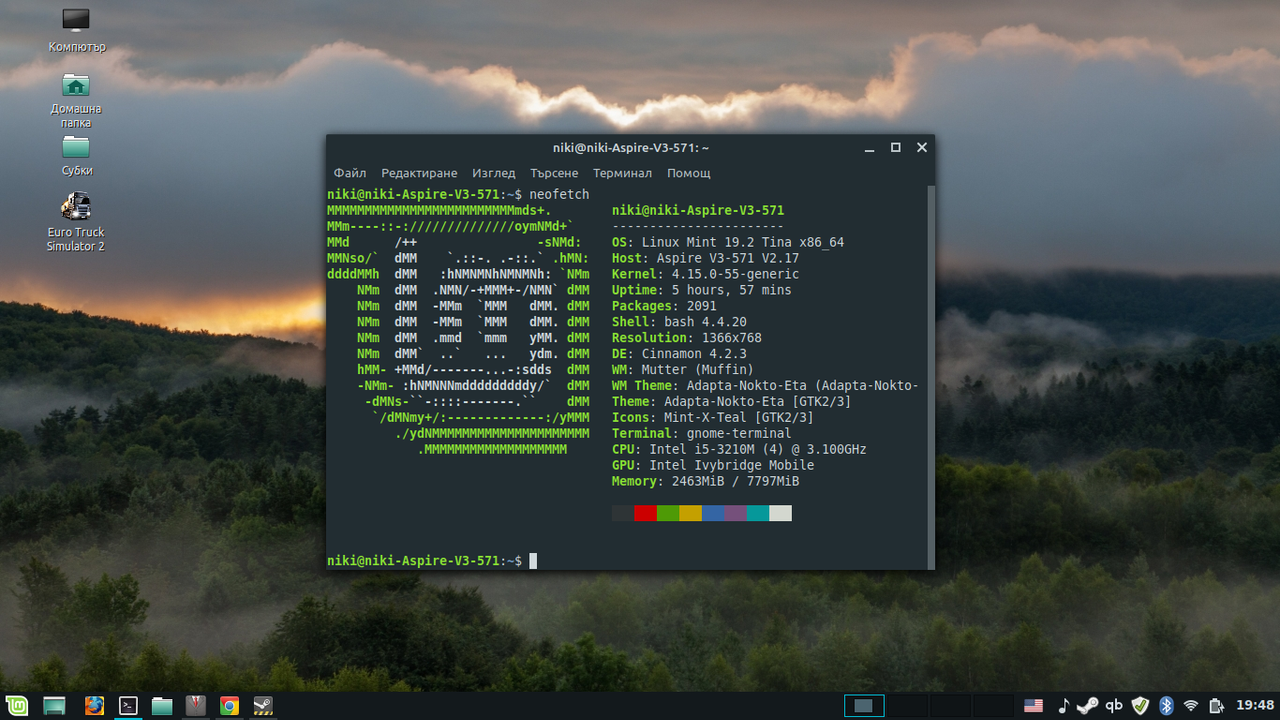This screenshot has height=720, width=1280.
Task: Click the Show Desktop taskbar icon
Action: pyautogui.click(x=54, y=706)
